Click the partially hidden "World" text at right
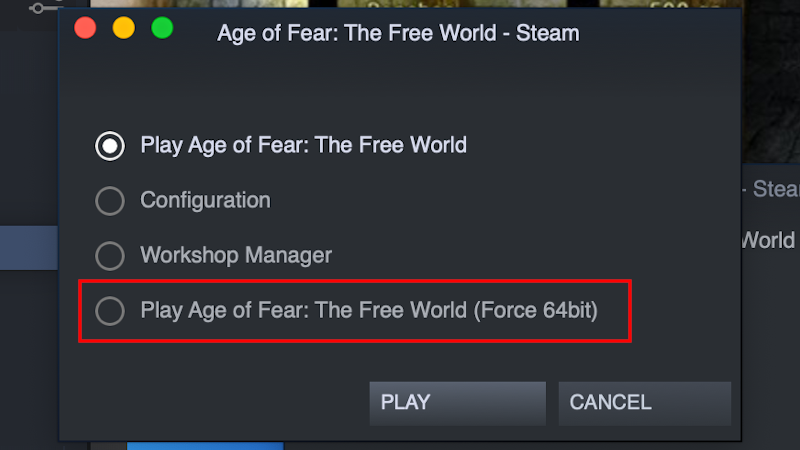The width and height of the screenshot is (800, 450). (768, 241)
